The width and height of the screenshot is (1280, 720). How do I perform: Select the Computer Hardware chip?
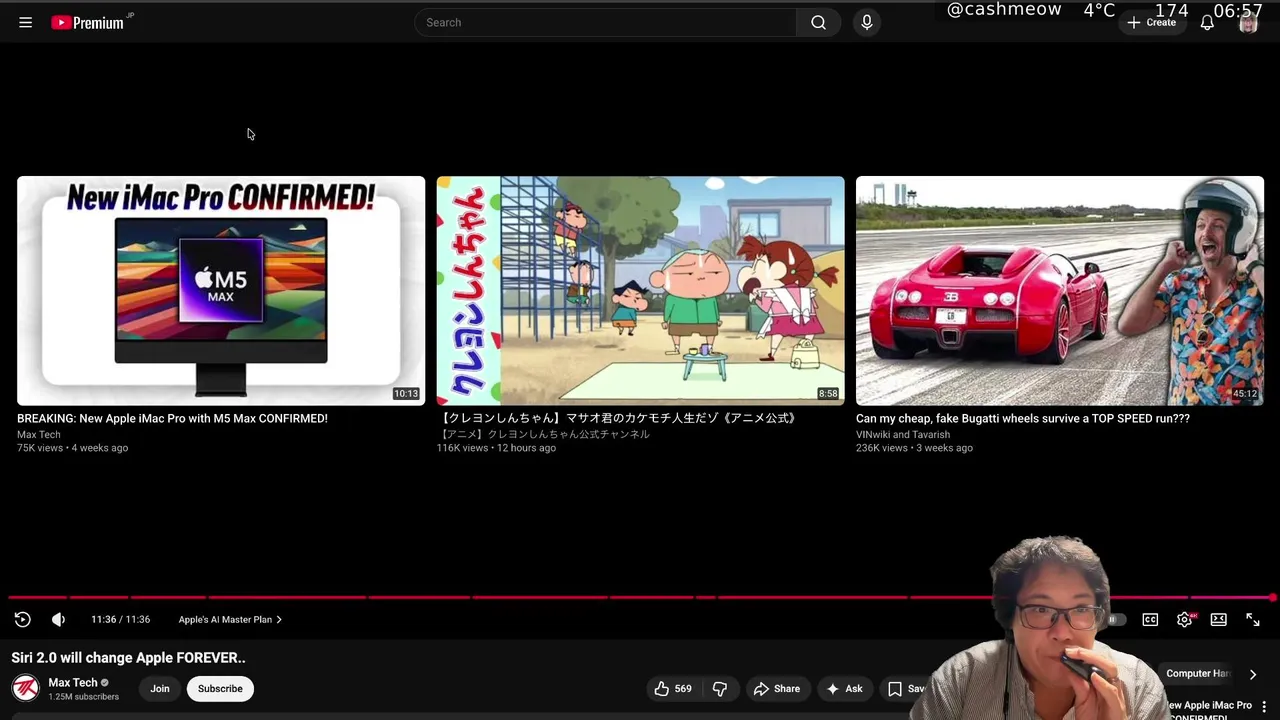click(1197, 674)
